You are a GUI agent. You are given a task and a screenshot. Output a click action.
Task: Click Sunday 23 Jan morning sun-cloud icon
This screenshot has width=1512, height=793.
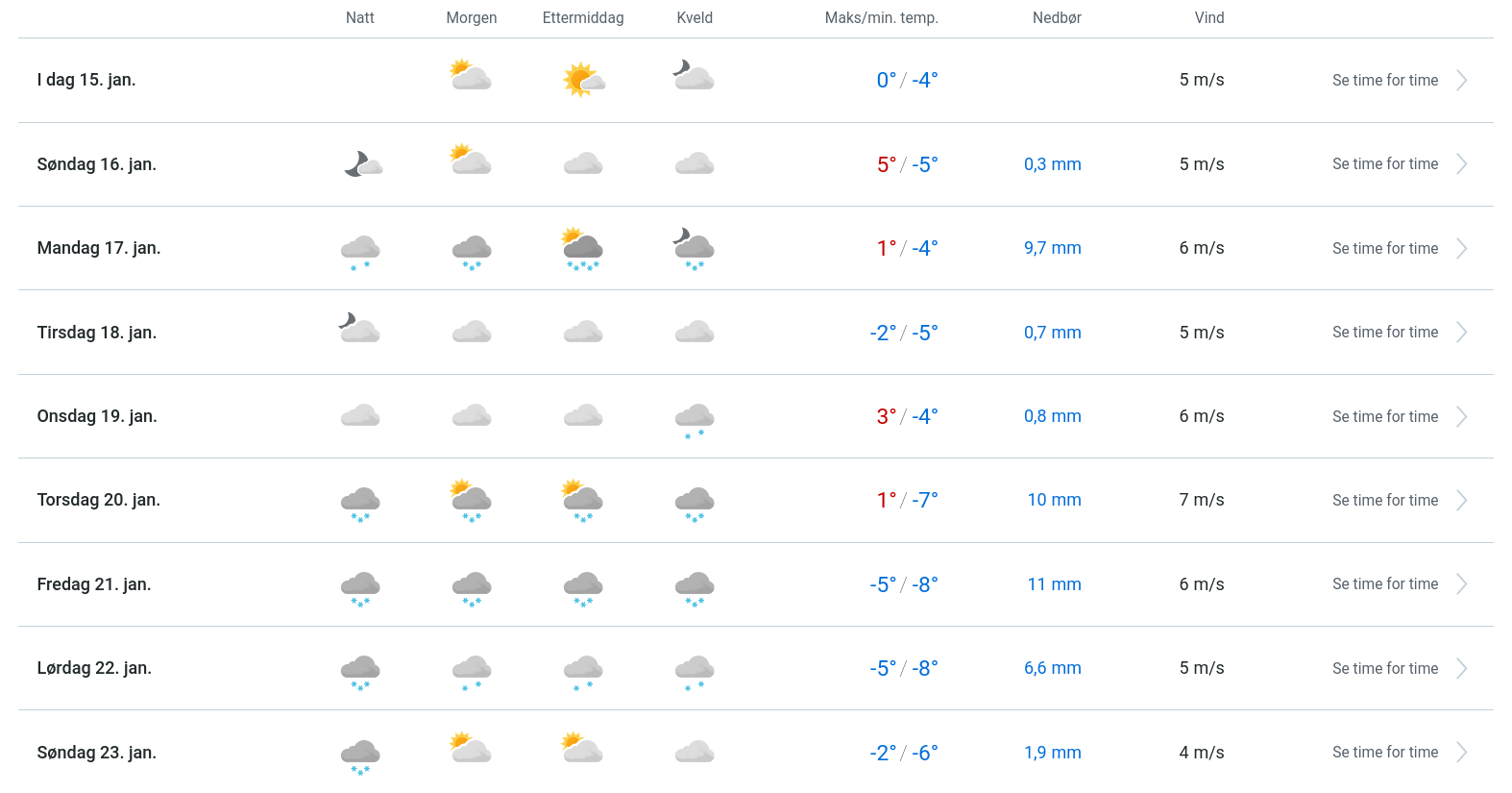coord(471,749)
